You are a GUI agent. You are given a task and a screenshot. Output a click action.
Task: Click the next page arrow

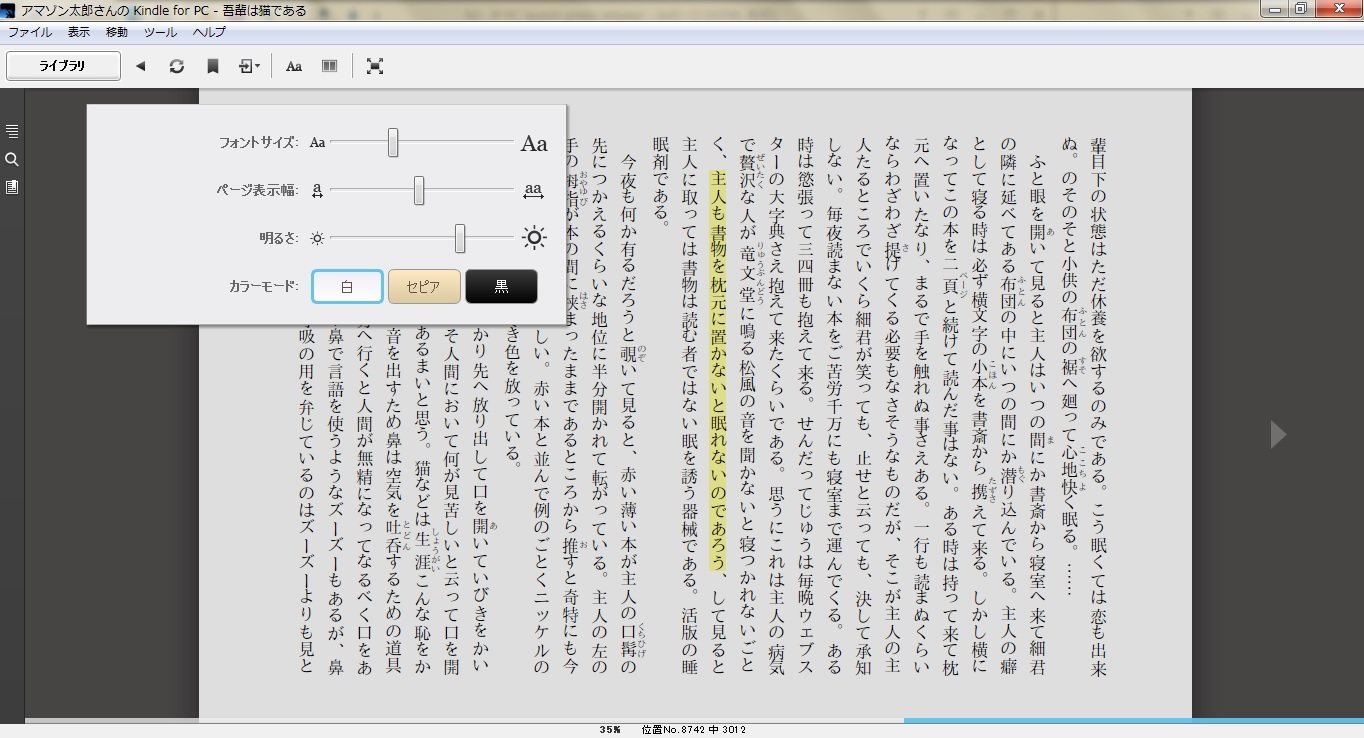click(x=1277, y=434)
